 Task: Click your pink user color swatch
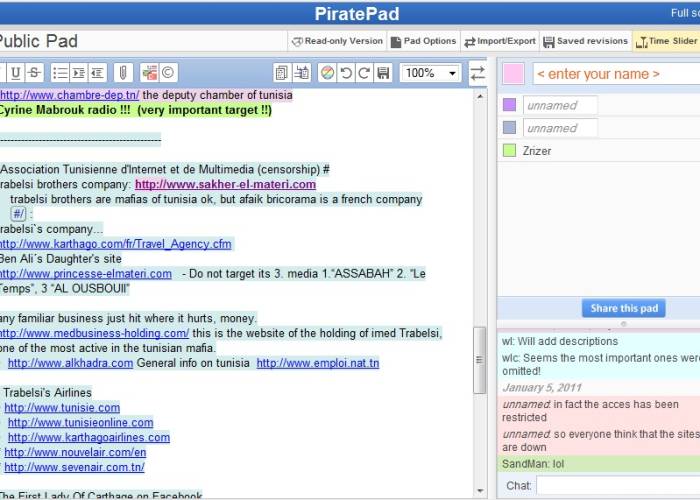pyautogui.click(x=513, y=74)
